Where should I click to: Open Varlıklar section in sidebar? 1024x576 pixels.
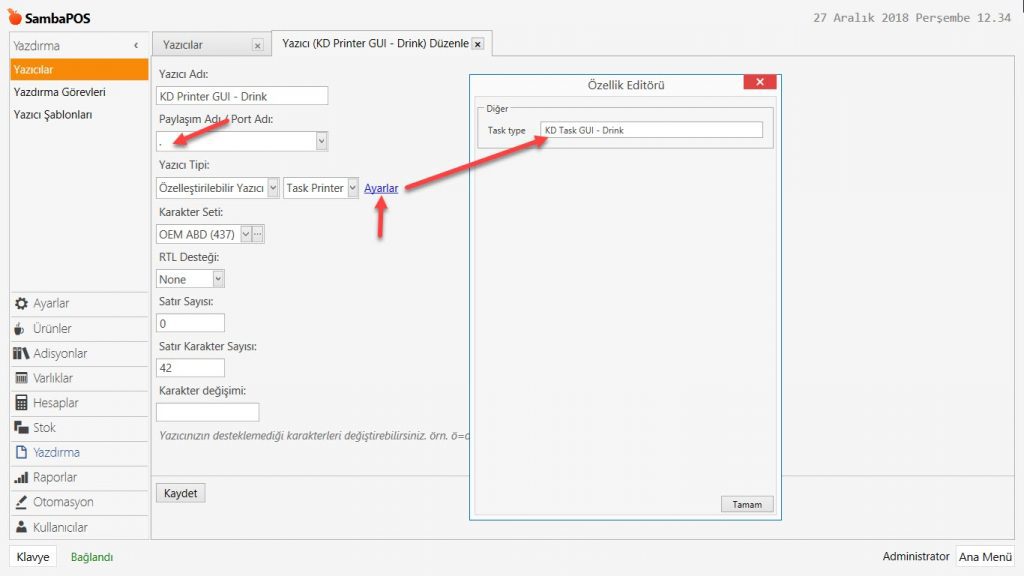(x=53, y=378)
